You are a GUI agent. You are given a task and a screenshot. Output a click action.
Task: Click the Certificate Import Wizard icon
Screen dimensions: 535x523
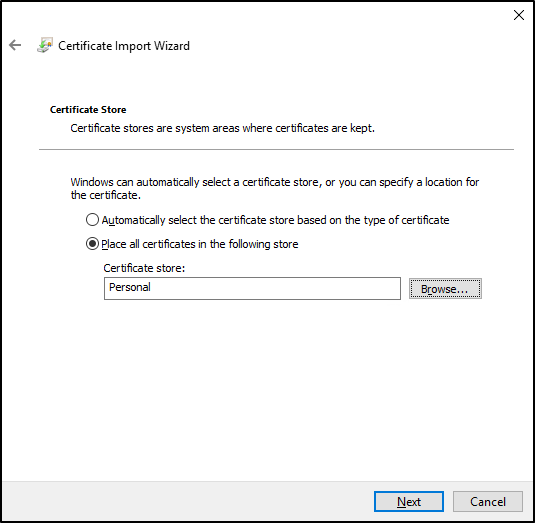[x=45, y=45]
